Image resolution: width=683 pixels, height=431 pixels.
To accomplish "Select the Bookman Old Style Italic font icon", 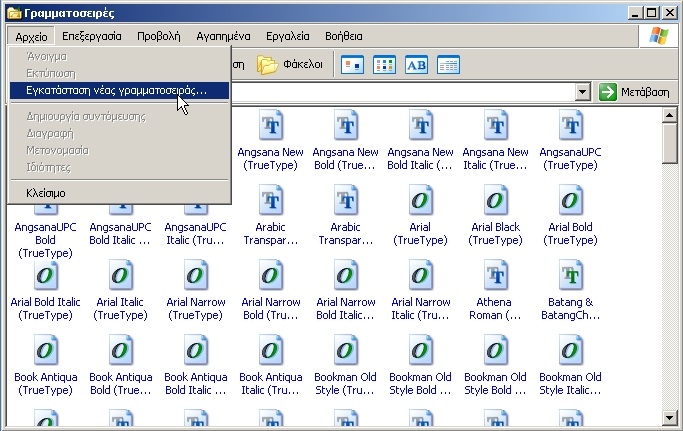I will tap(571, 350).
